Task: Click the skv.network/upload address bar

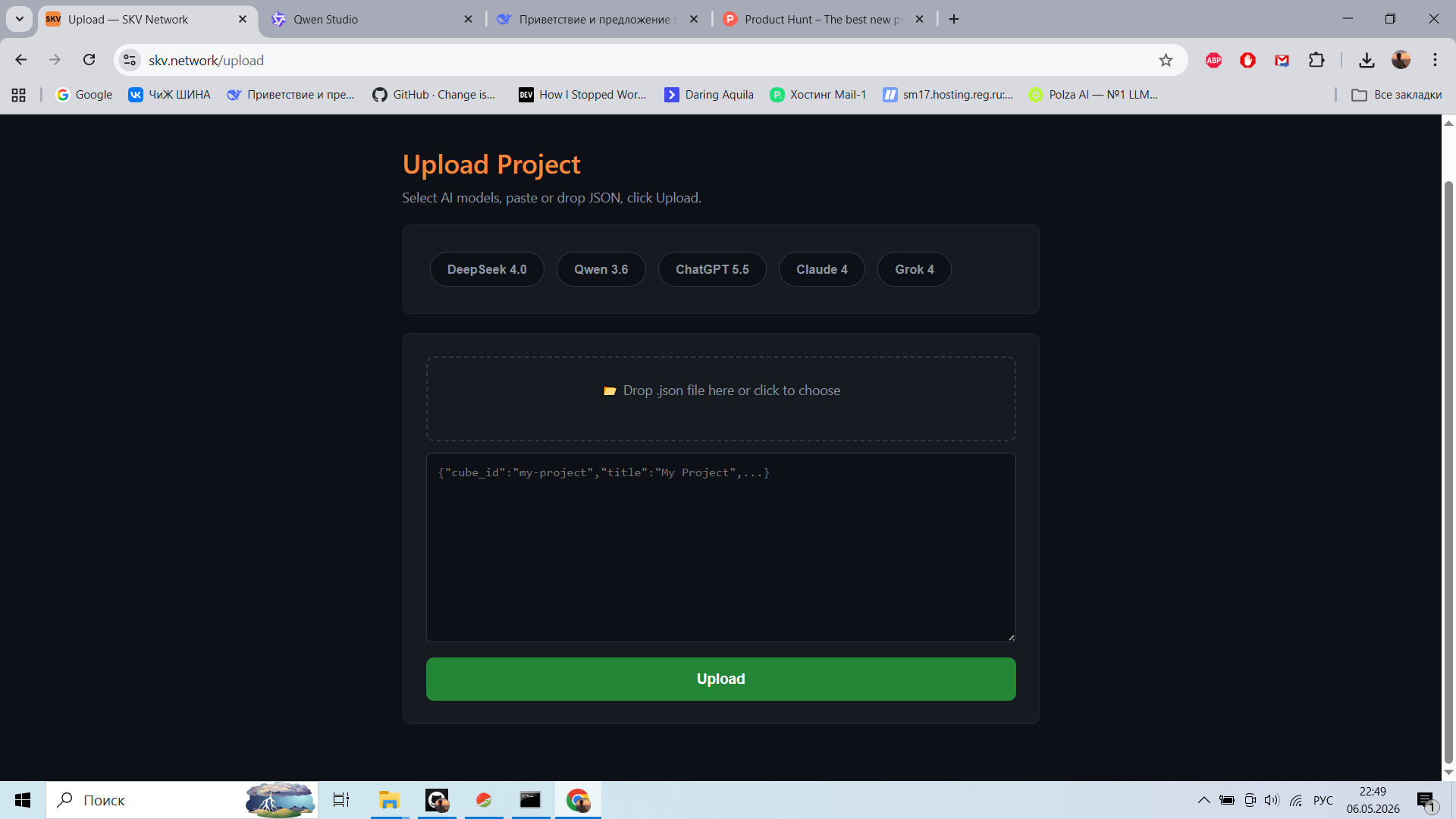Action: pos(645,60)
